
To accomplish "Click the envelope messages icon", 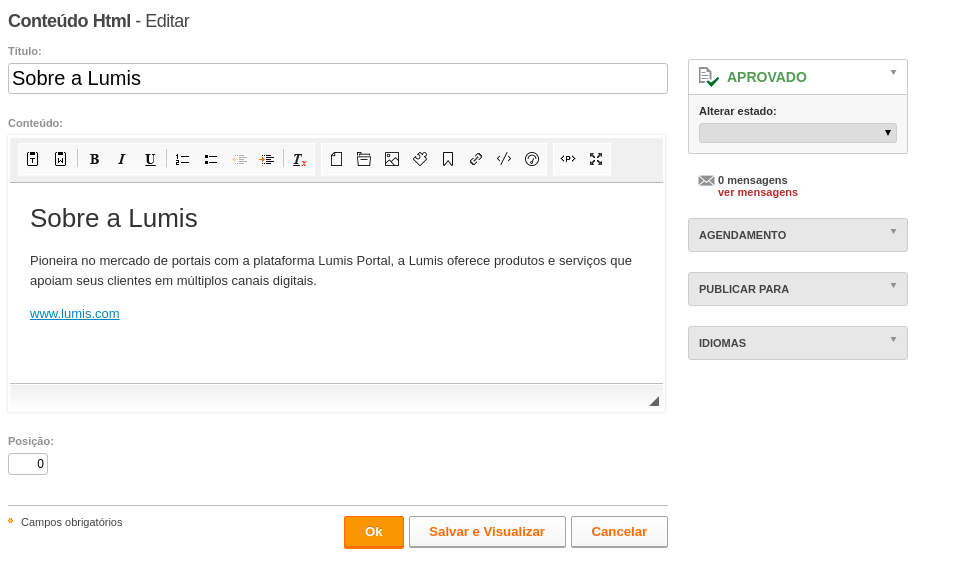I will tap(706, 181).
